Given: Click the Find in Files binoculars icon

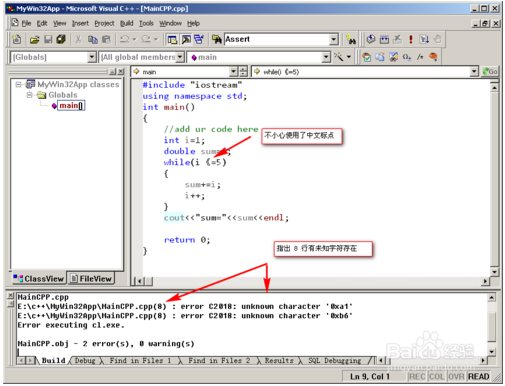Looking at the screenshot, I should point(217,40).
